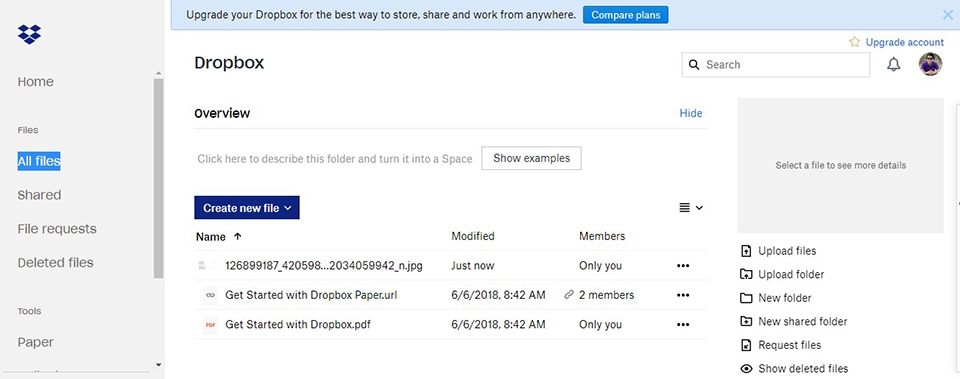Viewport: 960px width, 379px height.
Task: Click the Request files icon
Action: pyautogui.click(x=746, y=345)
